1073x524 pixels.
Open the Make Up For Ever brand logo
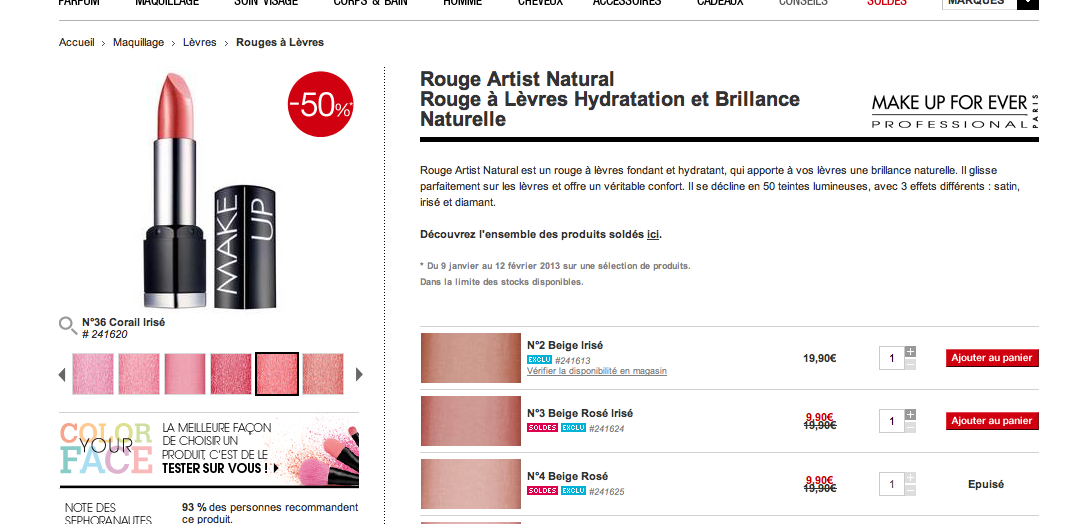[x=955, y=112]
